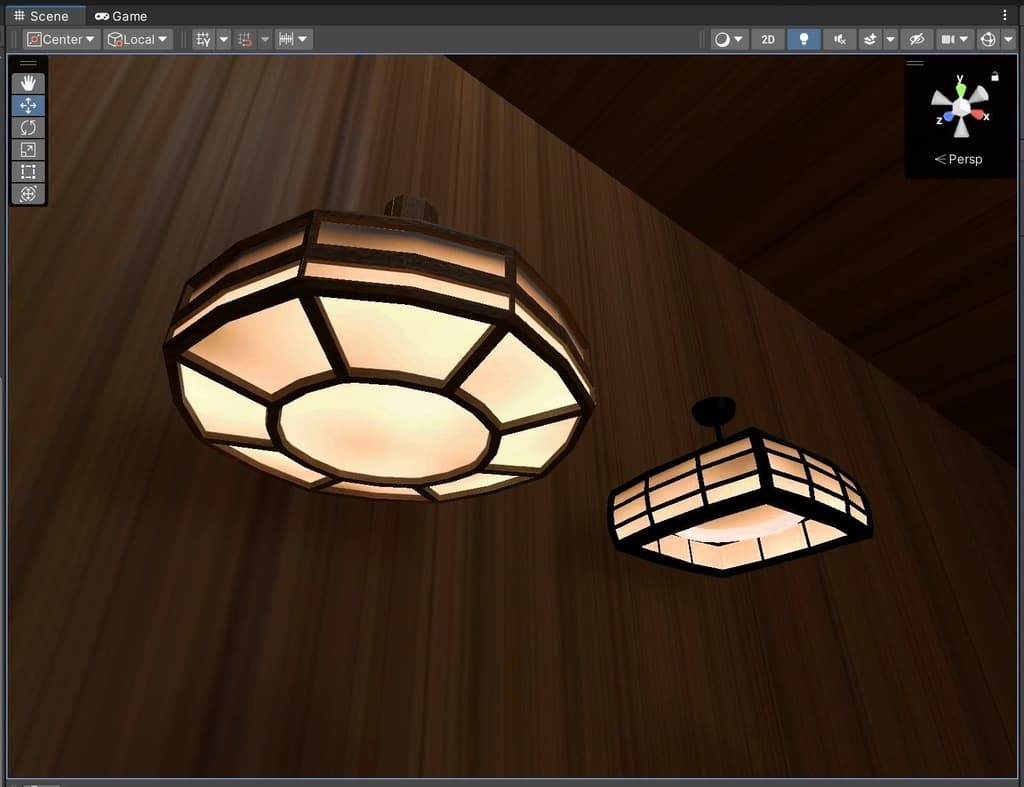Toggle scene lighting lightbulb button
Viewport: 1024px width, 787px height.
point(804,39)
